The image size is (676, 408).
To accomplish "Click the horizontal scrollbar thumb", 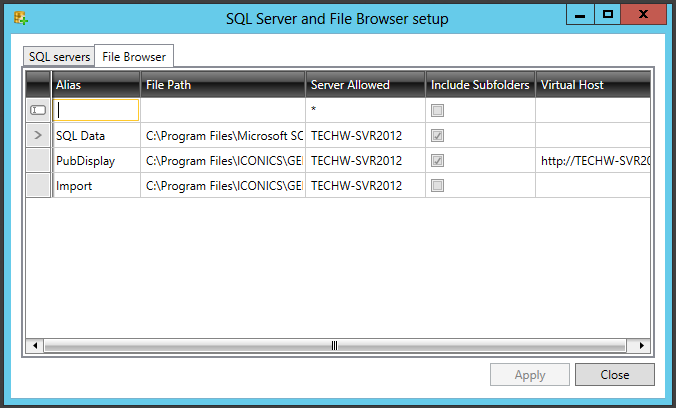I will coord(334,346).
